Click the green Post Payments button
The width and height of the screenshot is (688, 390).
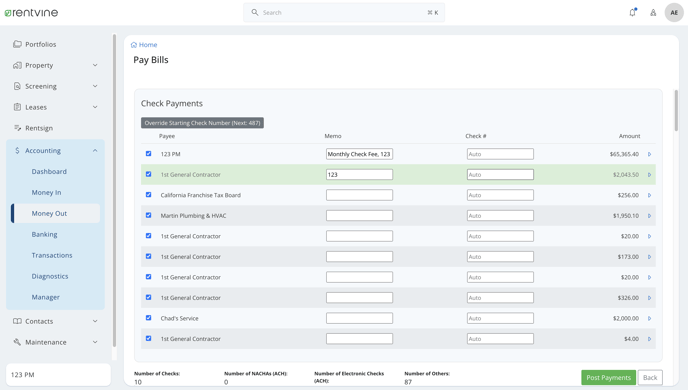pyautogui.click(x=608, y=377)
